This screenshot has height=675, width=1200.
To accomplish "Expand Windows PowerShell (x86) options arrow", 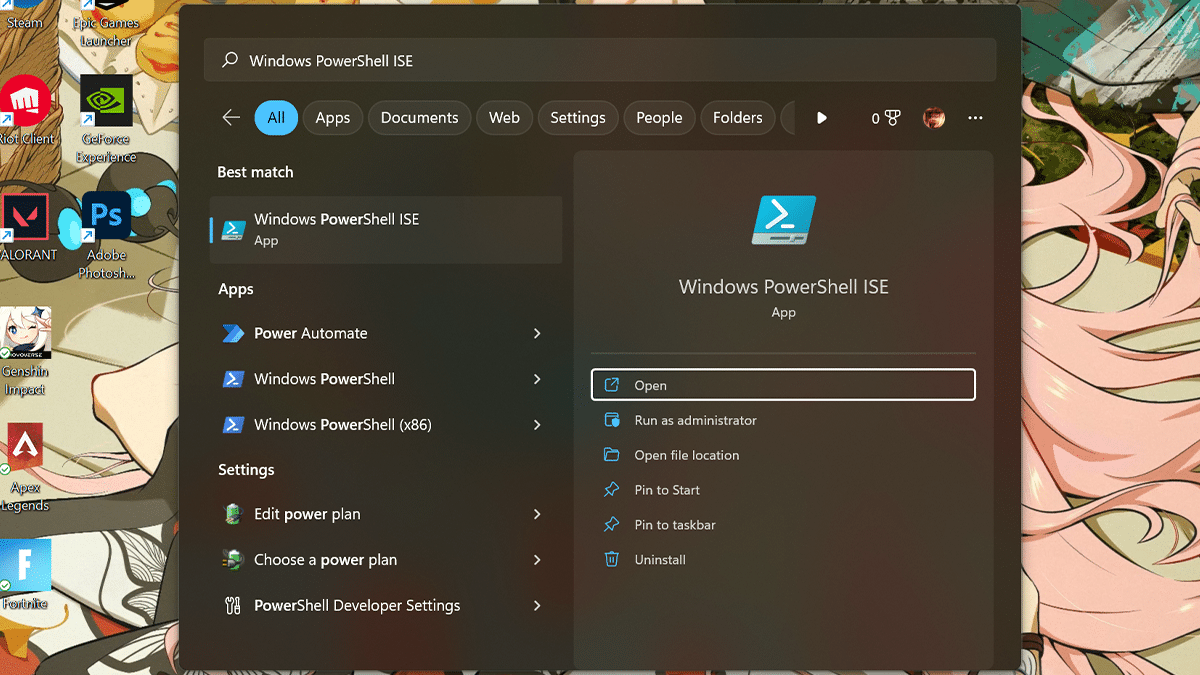I will click(x=537, y=425).
